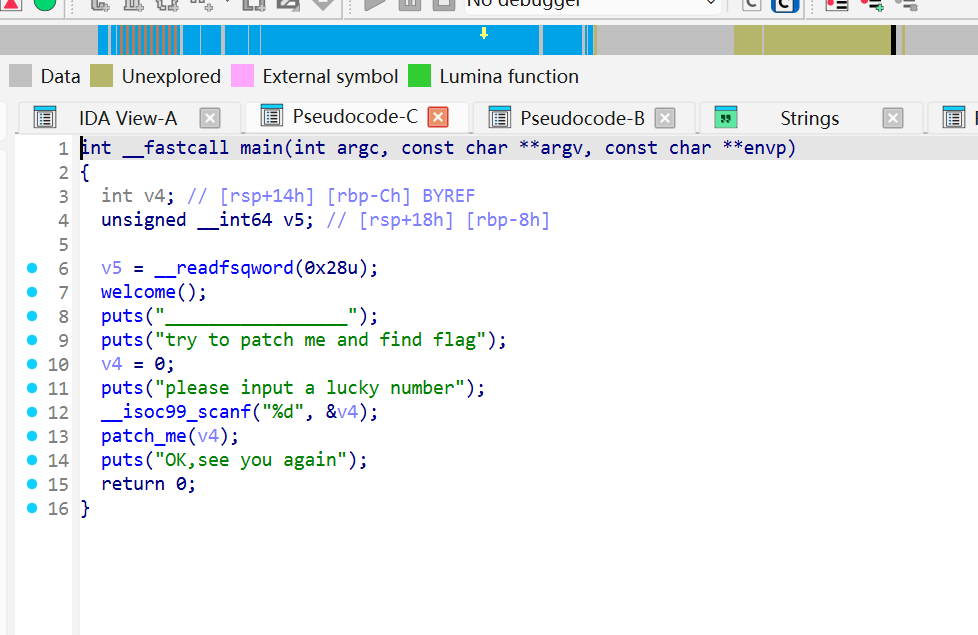Close the Pseudocode-C tab

tap(437, 116)
